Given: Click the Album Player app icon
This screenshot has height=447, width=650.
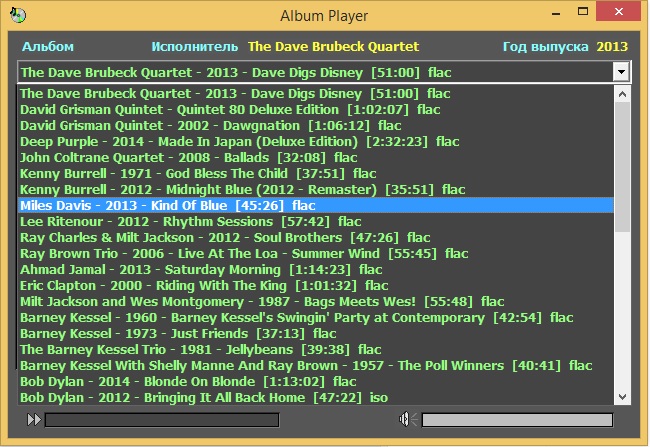Looking at the screenshot, I should (x=15, y=14).
